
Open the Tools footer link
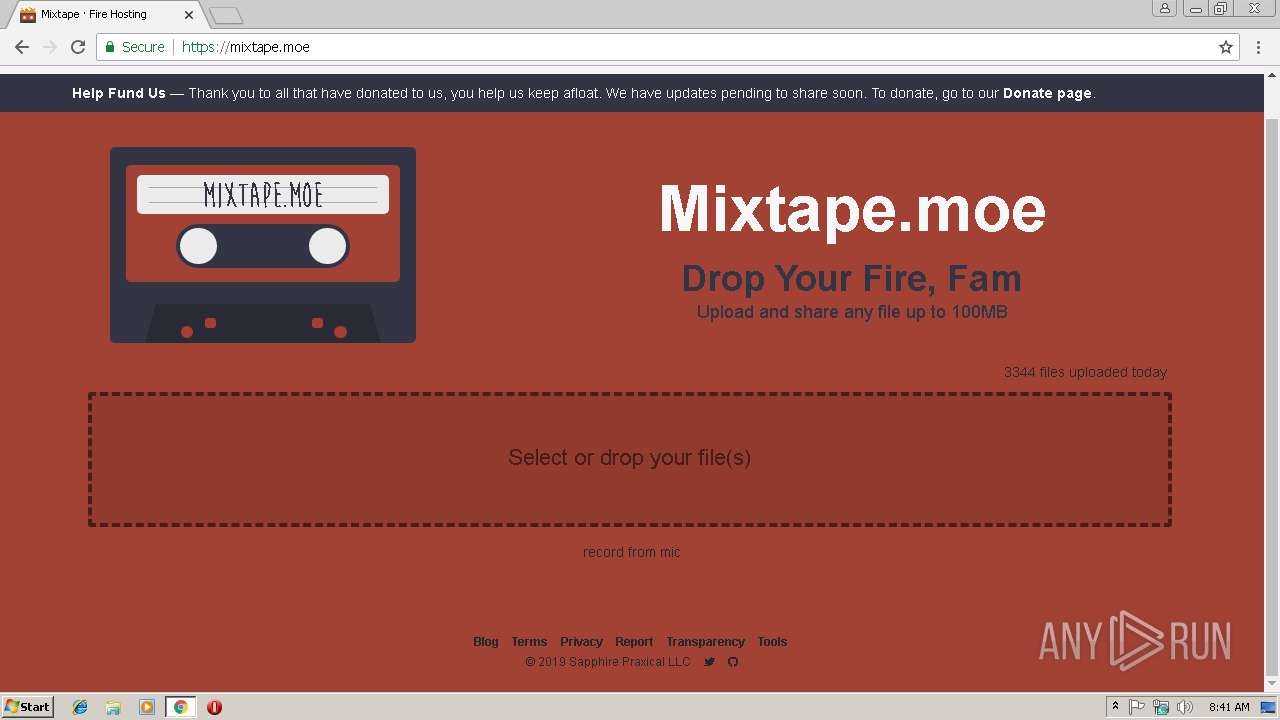[772, 642]
